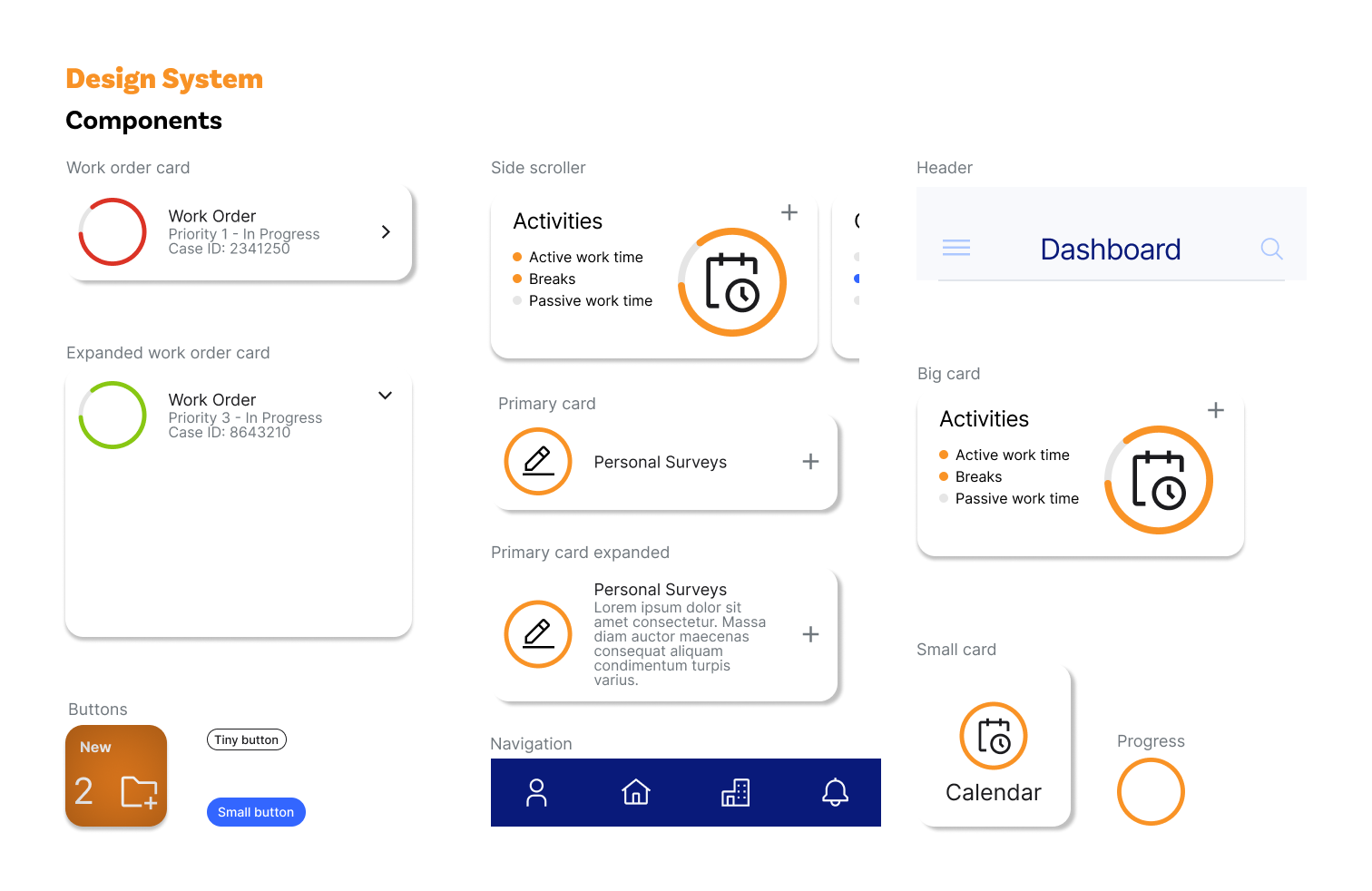This screenshot has height=891, width=1372.
Task: Click the red progress ring on work order
Action: 113,232
